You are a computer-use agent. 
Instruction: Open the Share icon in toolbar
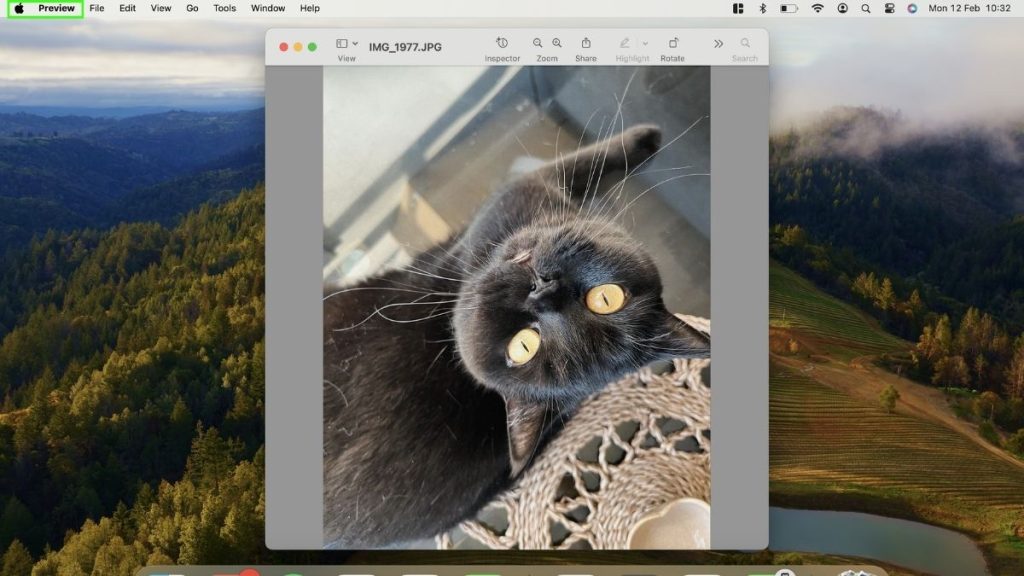coord(586,43)
